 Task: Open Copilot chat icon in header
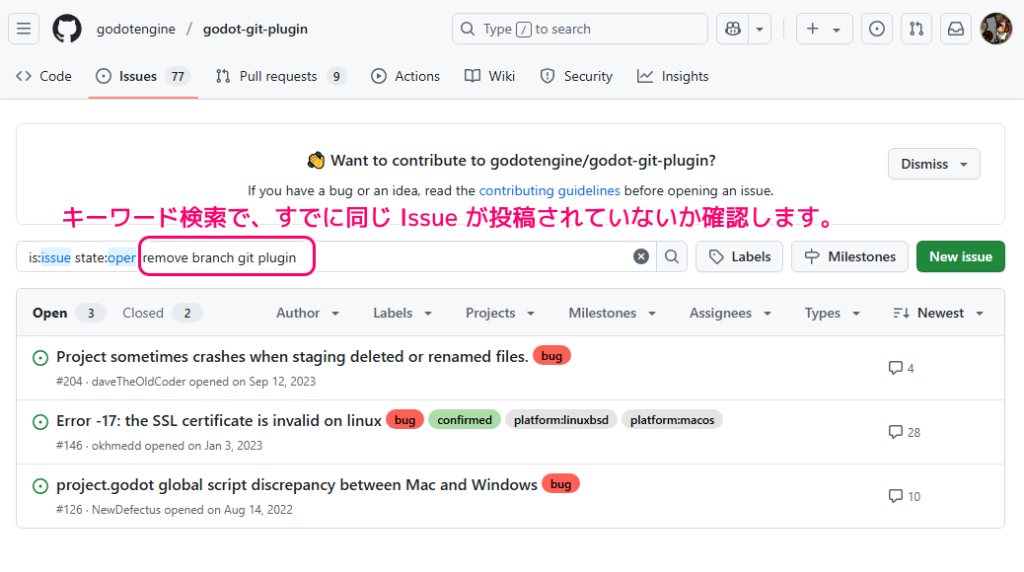coord(733,29)
